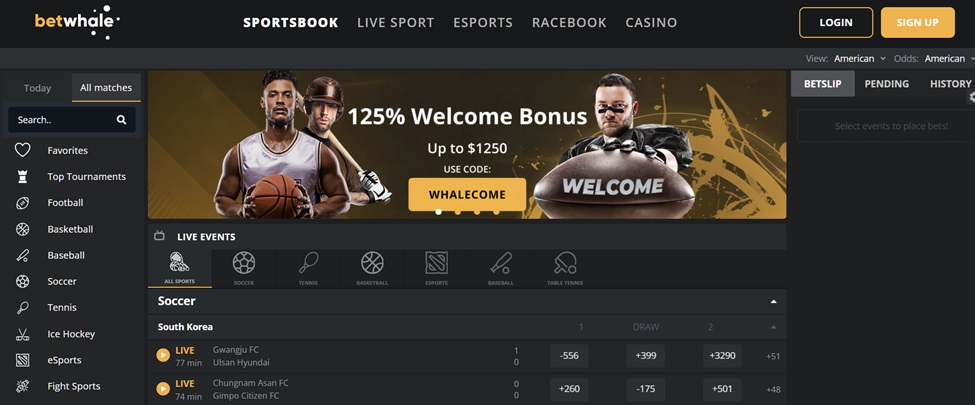975x405 pixels.
Task: Play the Gwangju FC live stream
Action: [x=163, y=355]
